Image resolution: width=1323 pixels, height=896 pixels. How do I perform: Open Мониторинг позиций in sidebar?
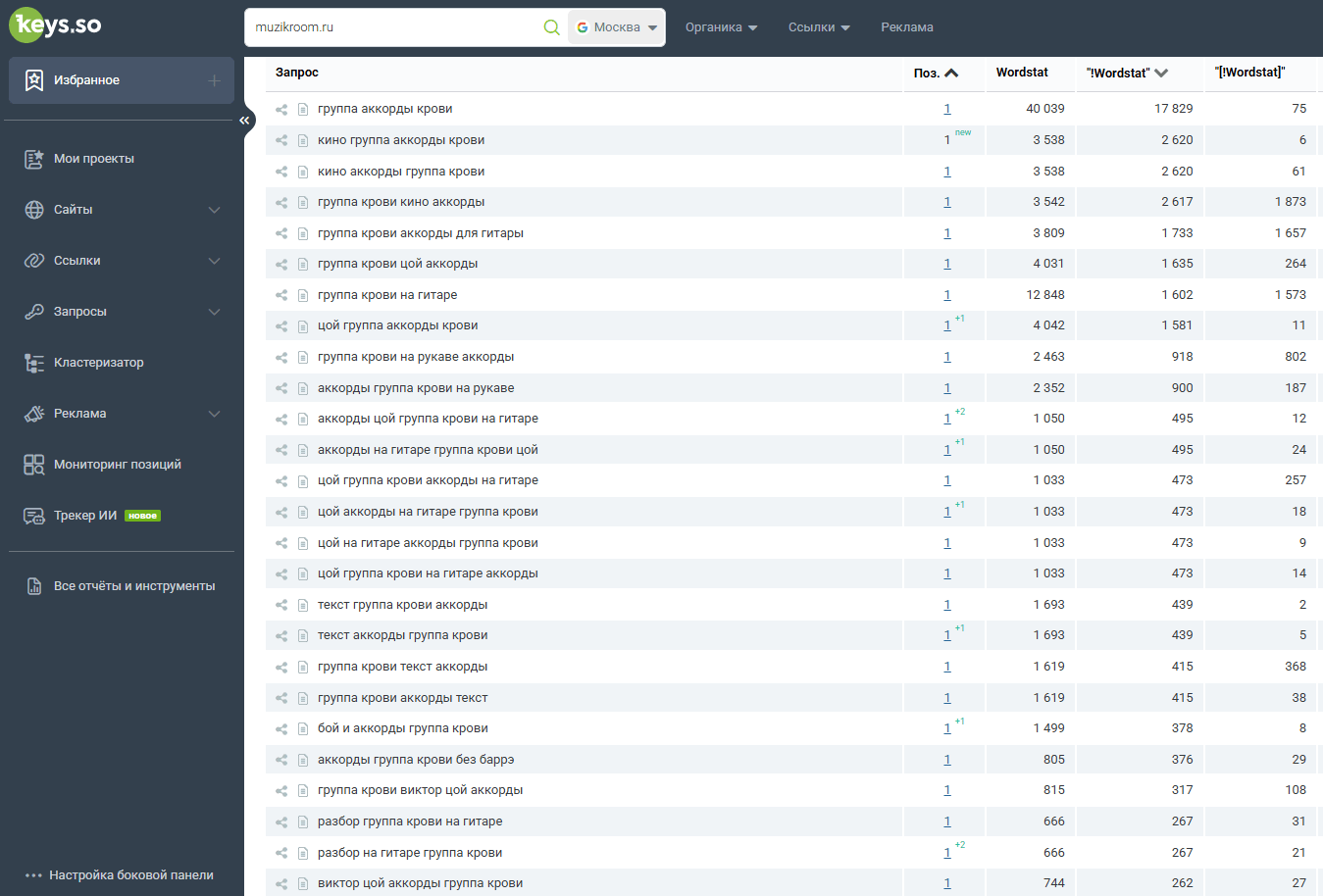point(118,465)
